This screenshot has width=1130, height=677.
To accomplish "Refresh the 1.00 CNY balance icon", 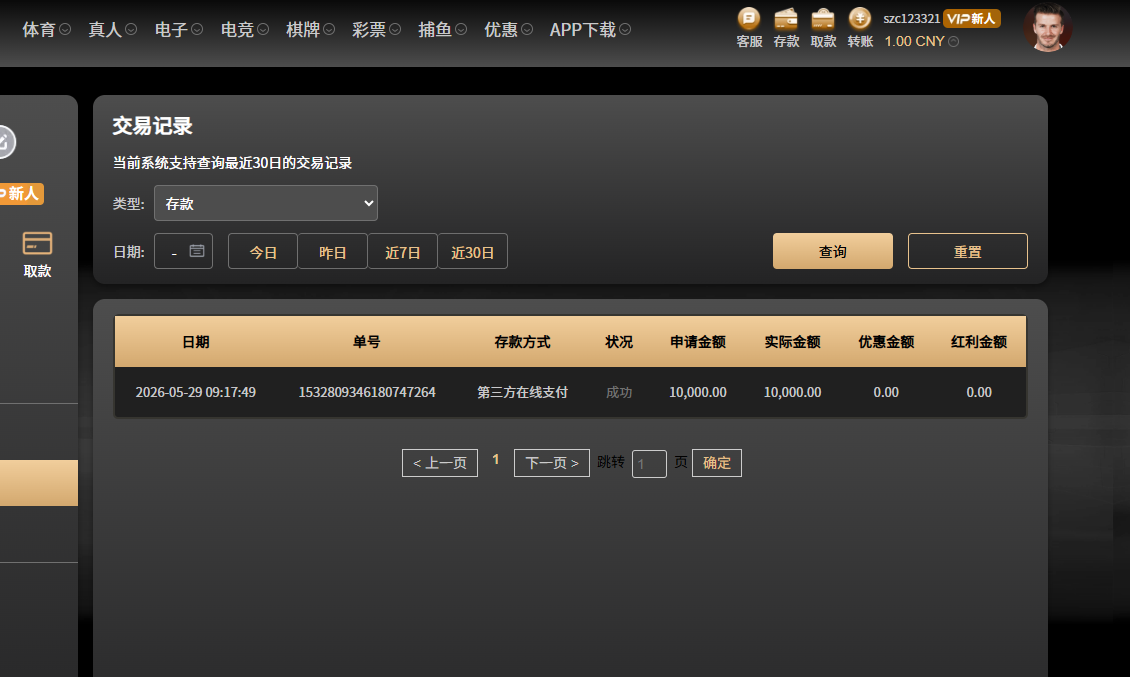I will pos(953,42).
